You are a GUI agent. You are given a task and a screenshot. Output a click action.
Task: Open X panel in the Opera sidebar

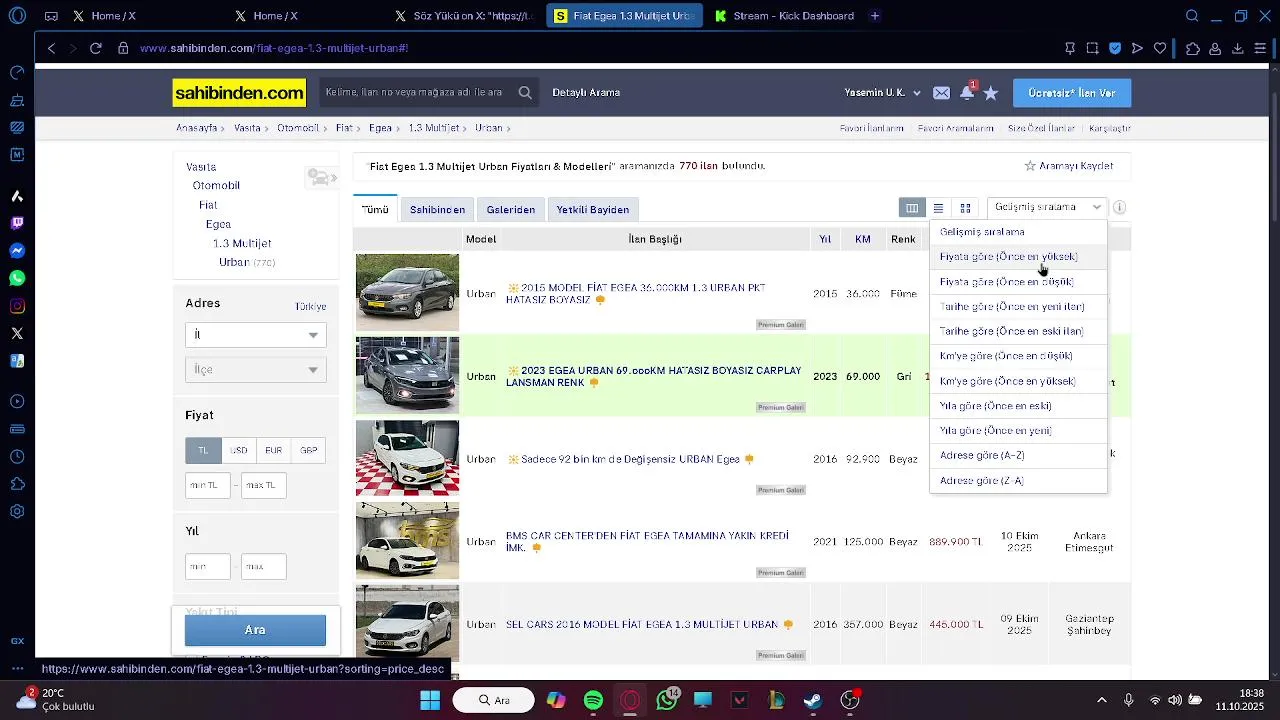point(17,333)
